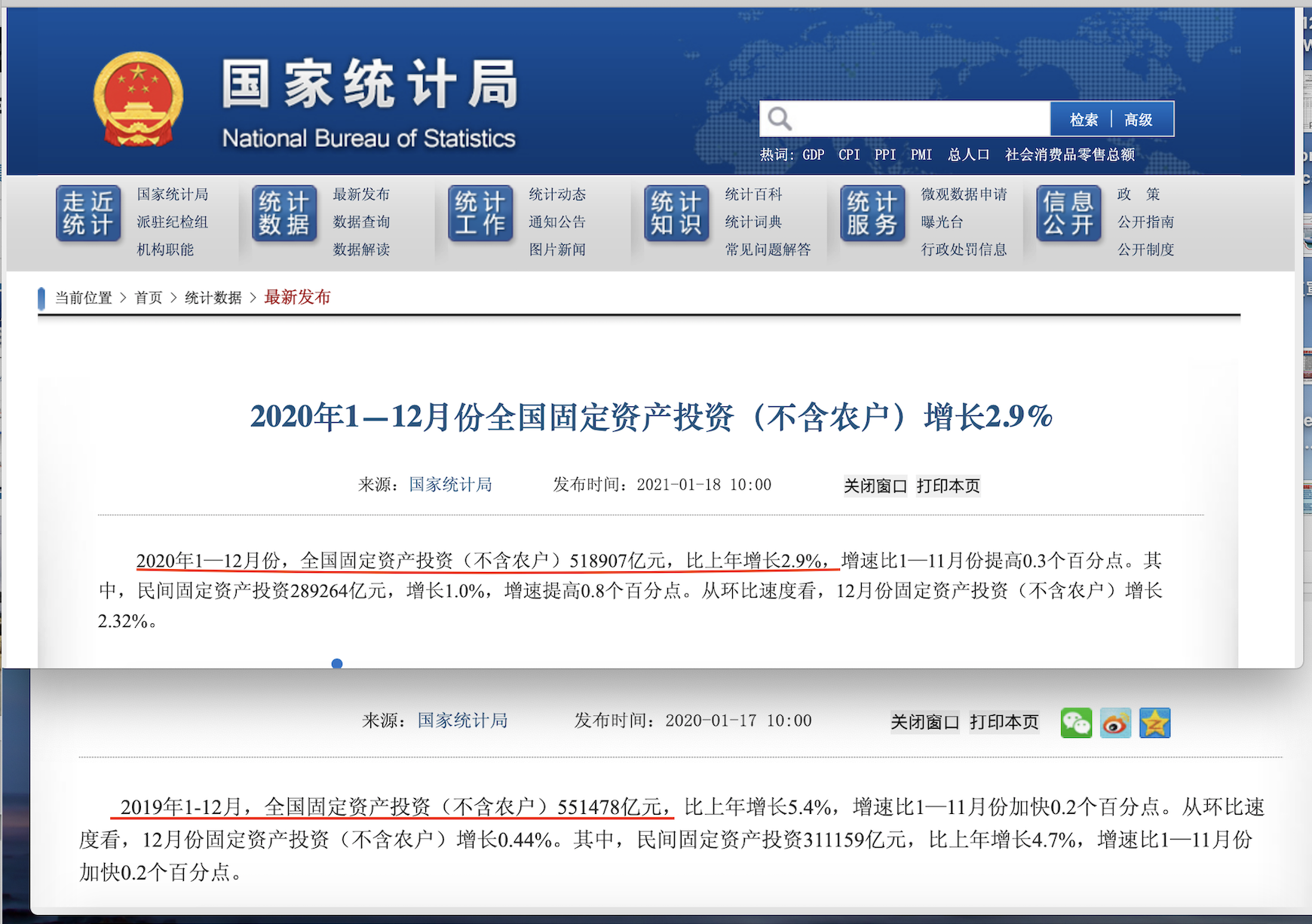This screenshot has width=1312, height=924.
Task: Click 关闭窗口 in the 2021 article
Action: pyautogui.click(x=875, y=486)
